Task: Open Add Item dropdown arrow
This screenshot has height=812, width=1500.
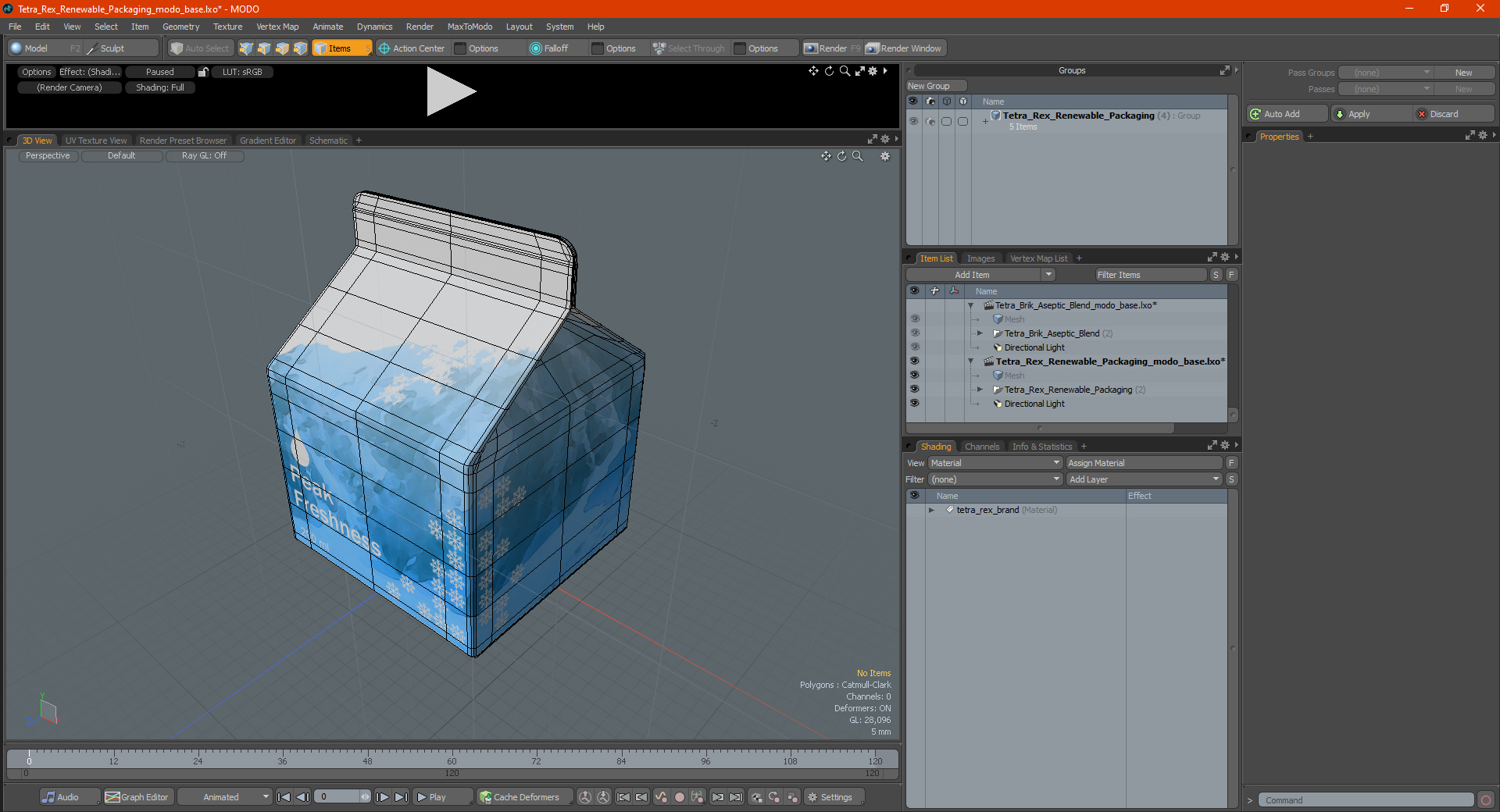Action: pyautogui.click(x=1048, y=275)
